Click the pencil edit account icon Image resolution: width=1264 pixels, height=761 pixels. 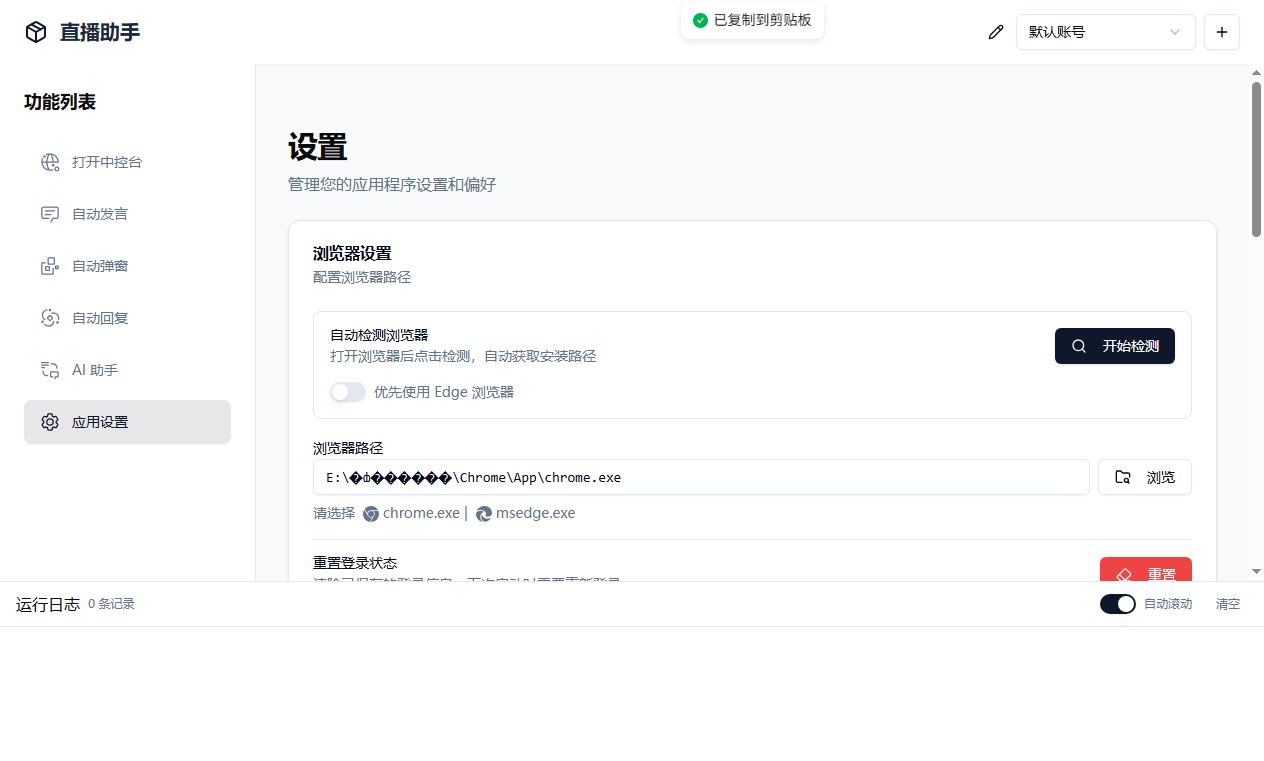995,32
